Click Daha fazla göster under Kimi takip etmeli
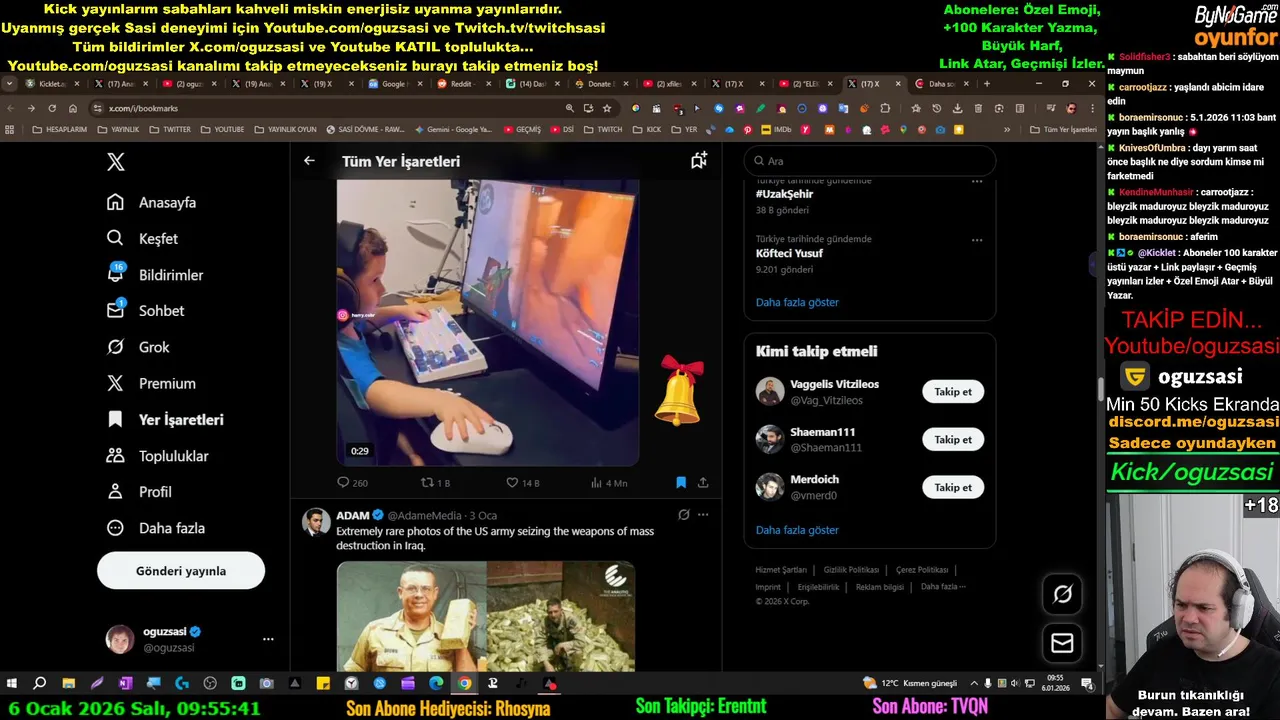Screen dimensions: 1280x720 click(x=797, y=530)
